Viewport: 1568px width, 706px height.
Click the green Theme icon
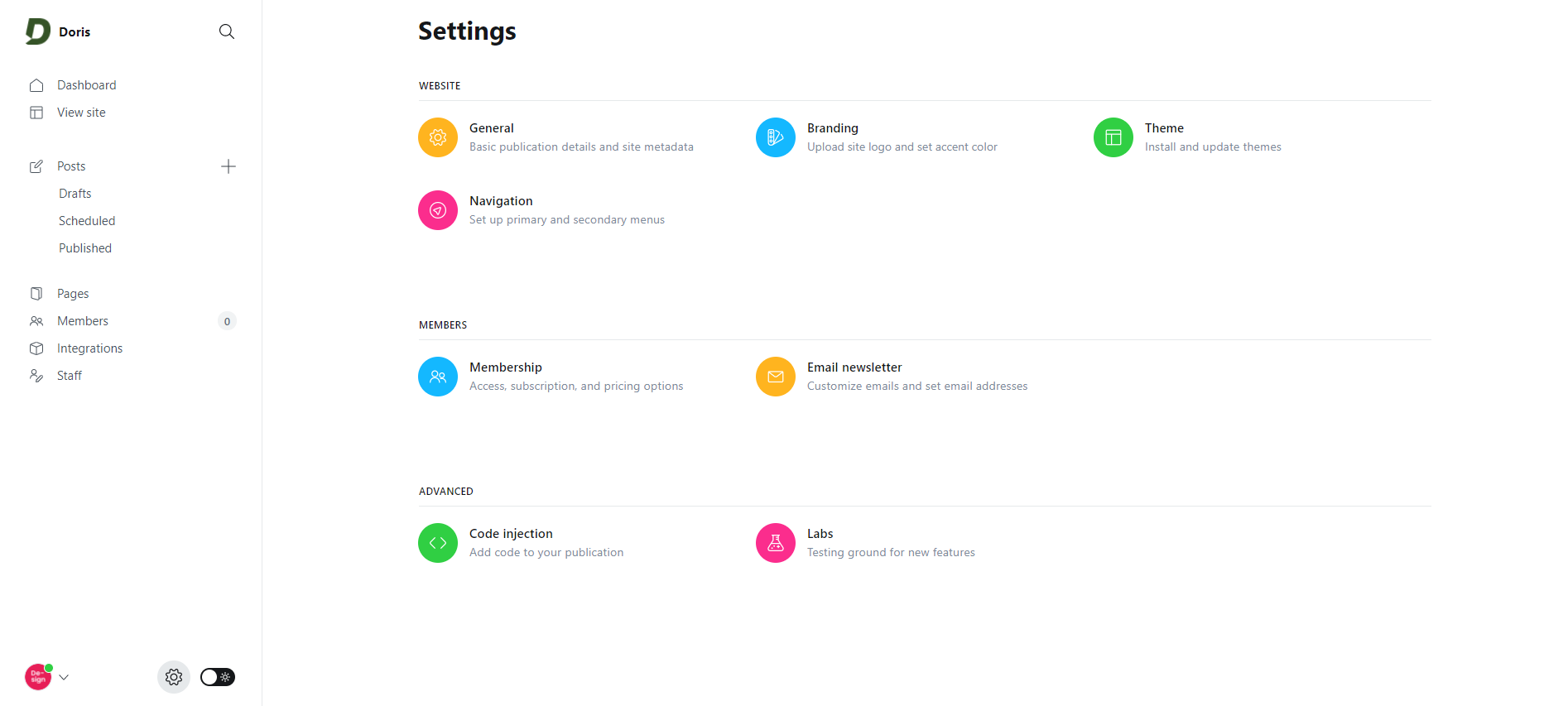(1113, 137)
